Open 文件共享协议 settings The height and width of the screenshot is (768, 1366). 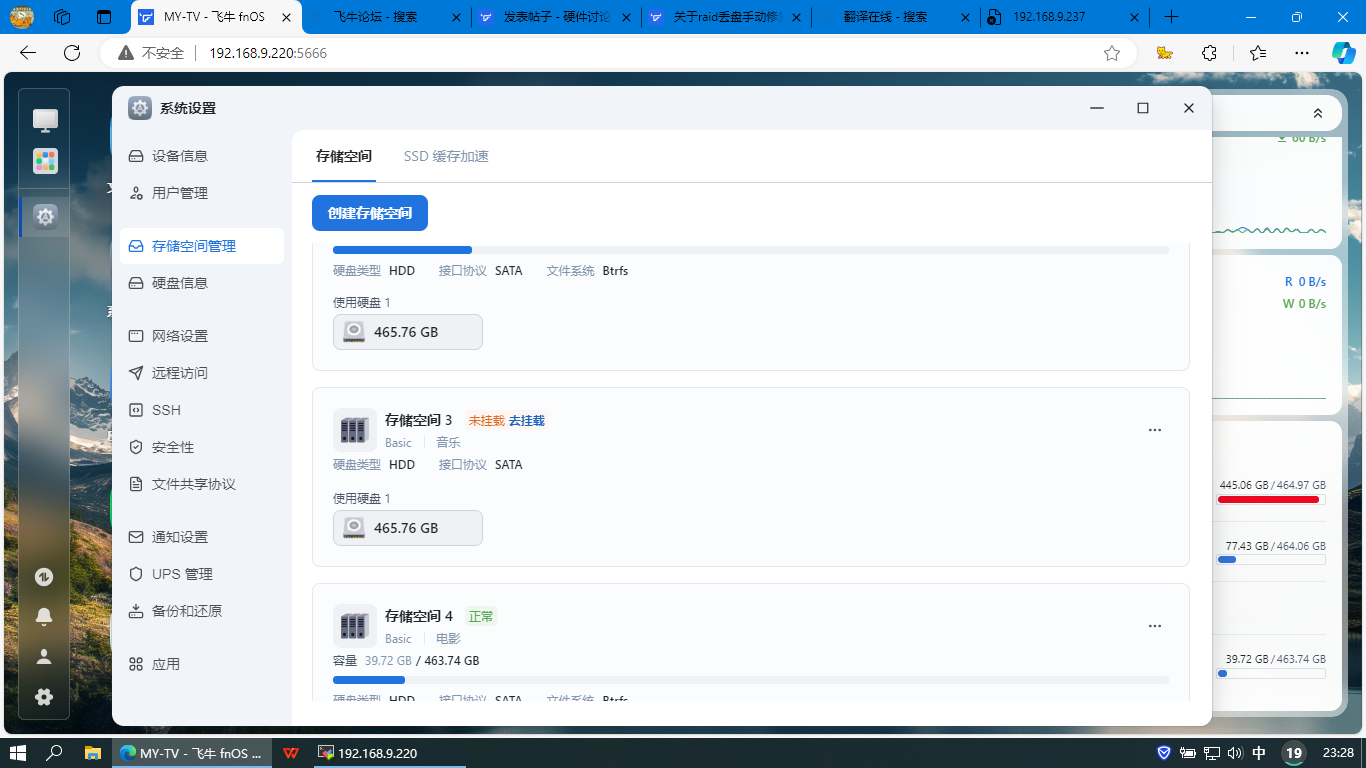202,484
